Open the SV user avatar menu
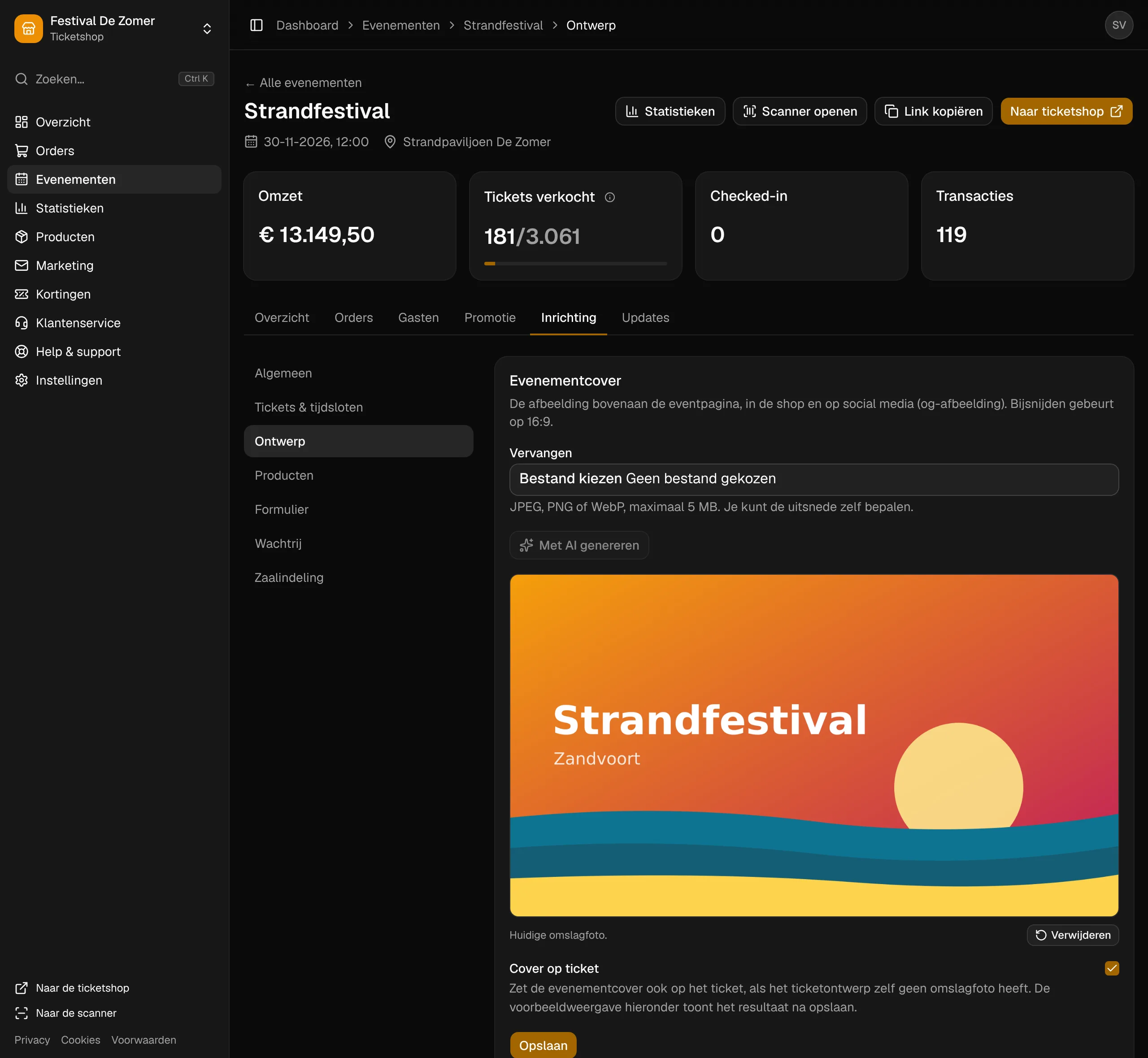The width and height of the screenshot is (1148, 1058). click(x=1119, y=25)
